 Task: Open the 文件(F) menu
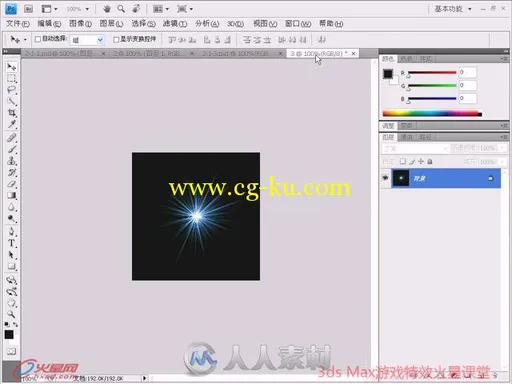click(18, 24)
